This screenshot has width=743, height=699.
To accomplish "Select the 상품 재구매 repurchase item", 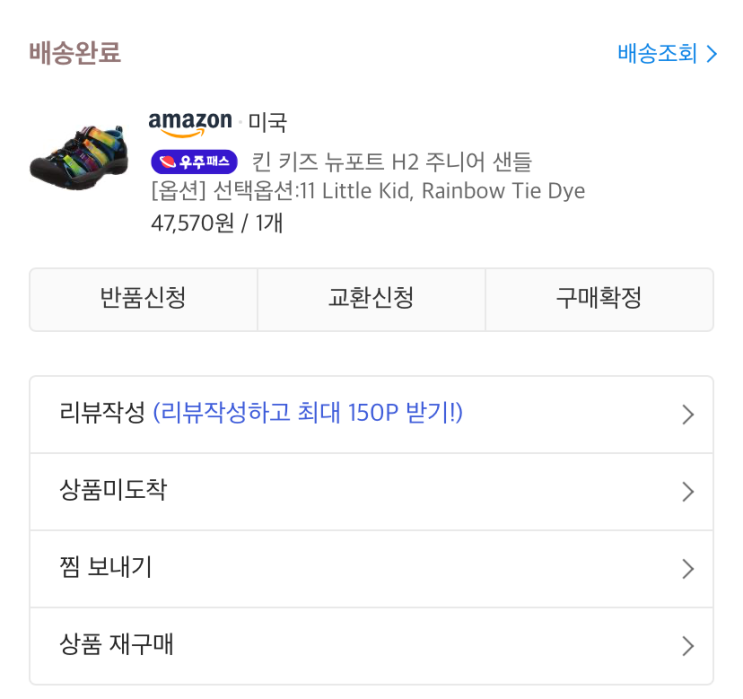I will point(116,645).
